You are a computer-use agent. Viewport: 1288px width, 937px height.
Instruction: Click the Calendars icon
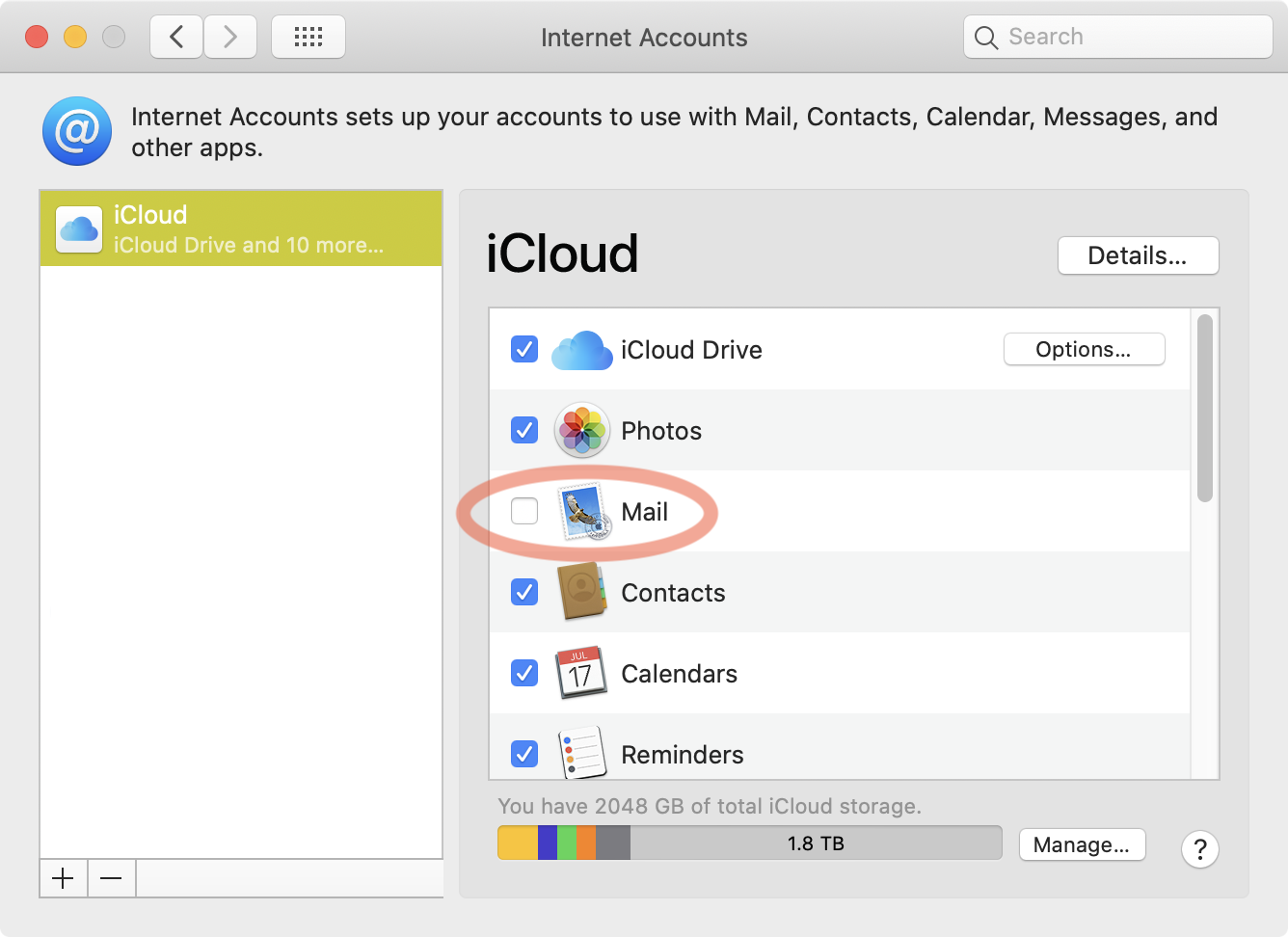(x=580, y=673)
